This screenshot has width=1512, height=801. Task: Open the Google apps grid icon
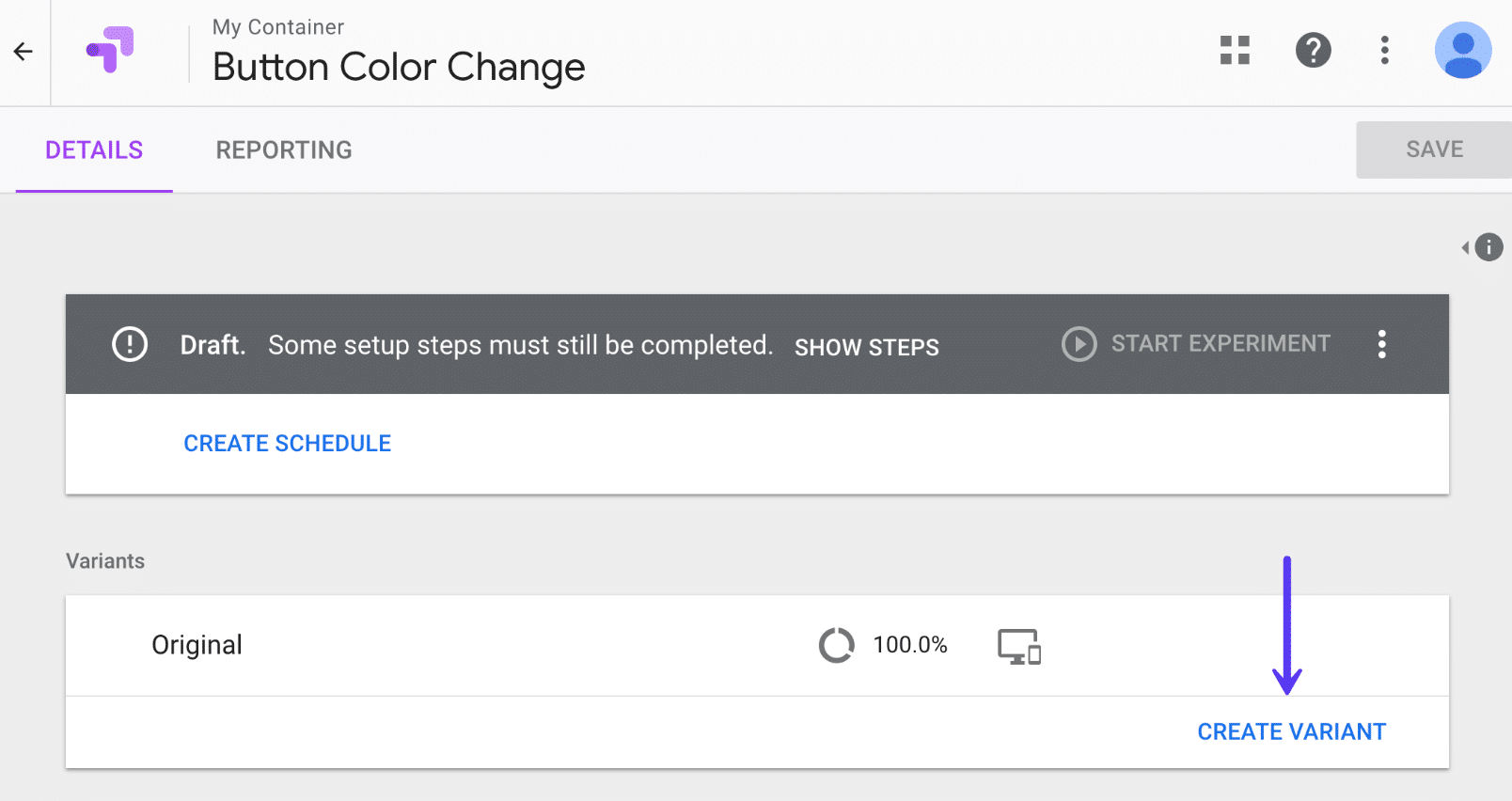click(x=1234, y=52)
